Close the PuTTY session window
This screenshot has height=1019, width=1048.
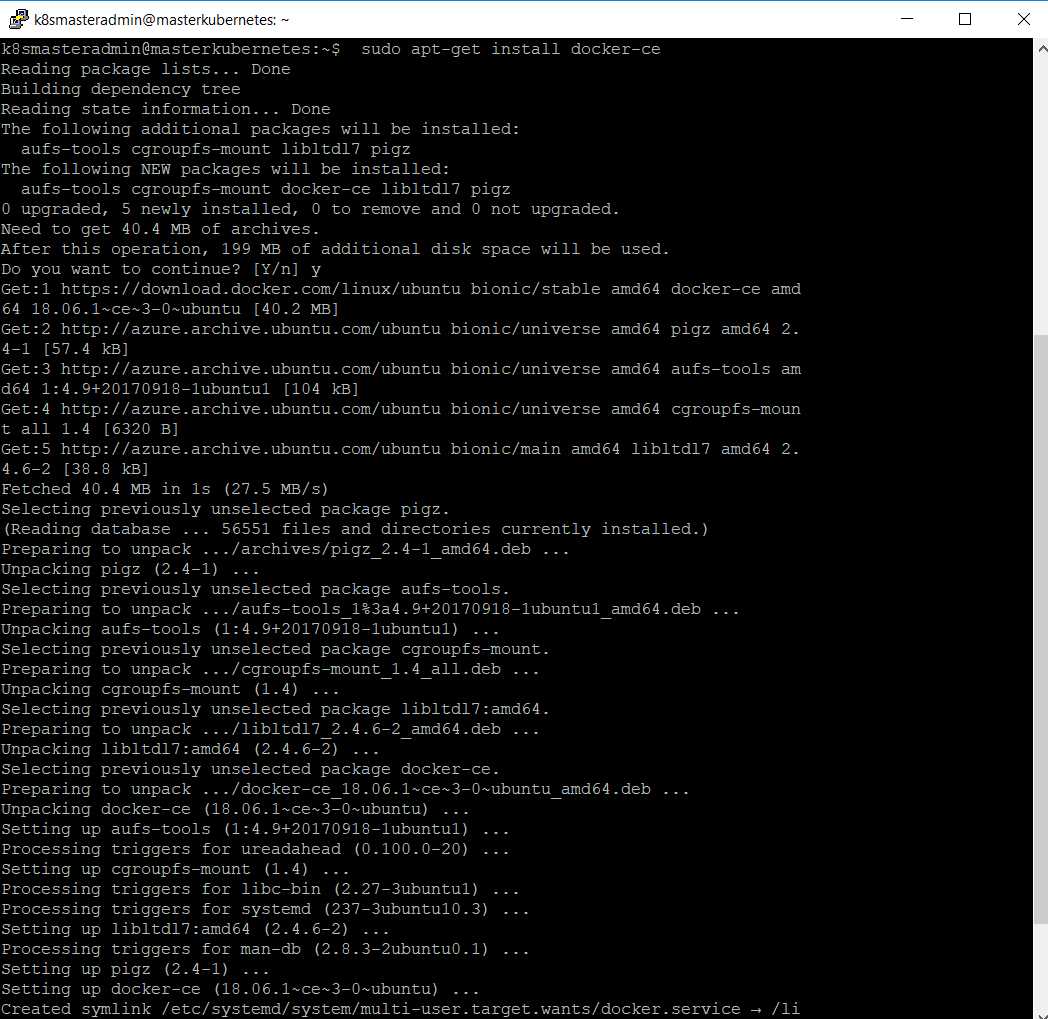1023,19
